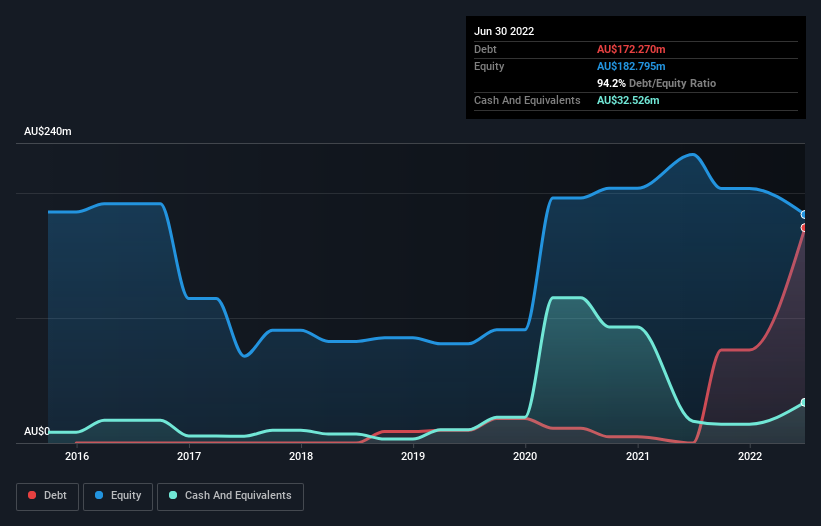Click the 2017 x-axis label
Viewport: 821px width, 526px height.
tap(189, 456)
